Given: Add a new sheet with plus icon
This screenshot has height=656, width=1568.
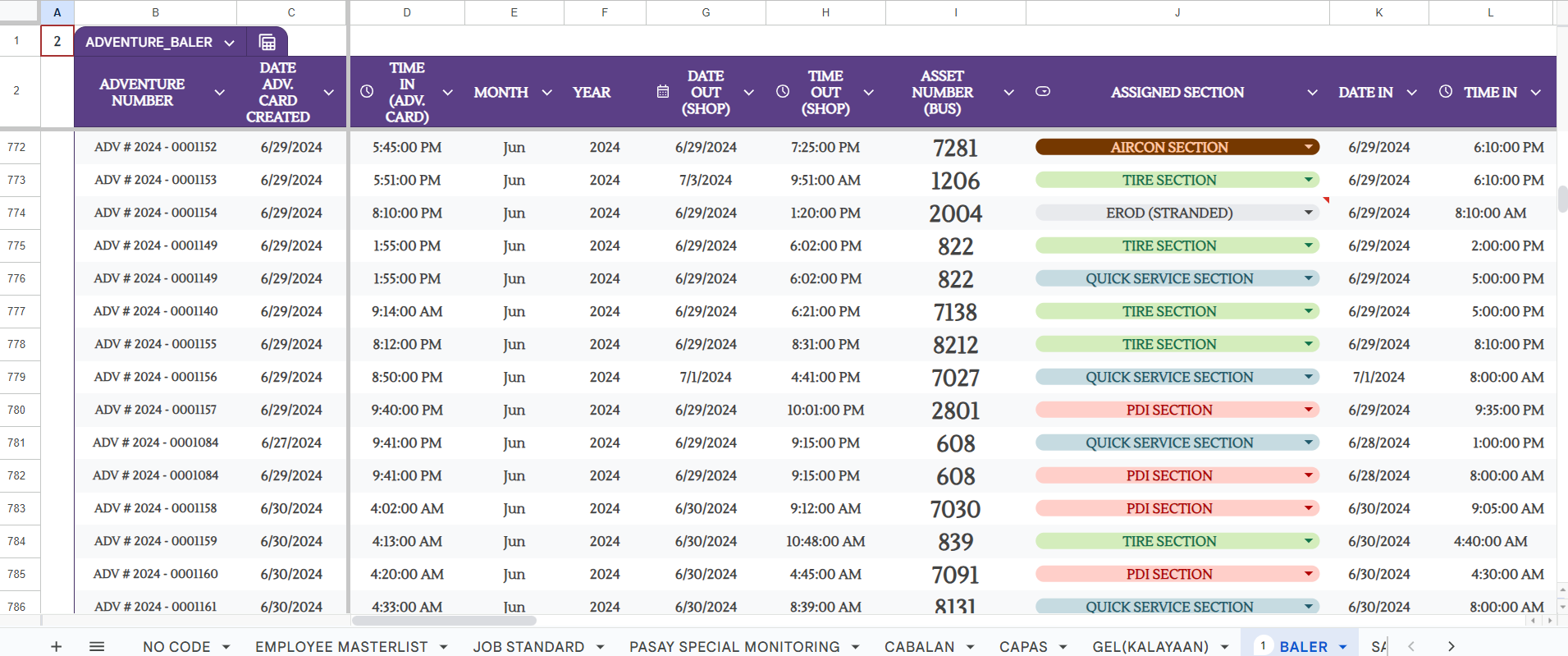Looking at the screenshot, I should pos(56,646).
